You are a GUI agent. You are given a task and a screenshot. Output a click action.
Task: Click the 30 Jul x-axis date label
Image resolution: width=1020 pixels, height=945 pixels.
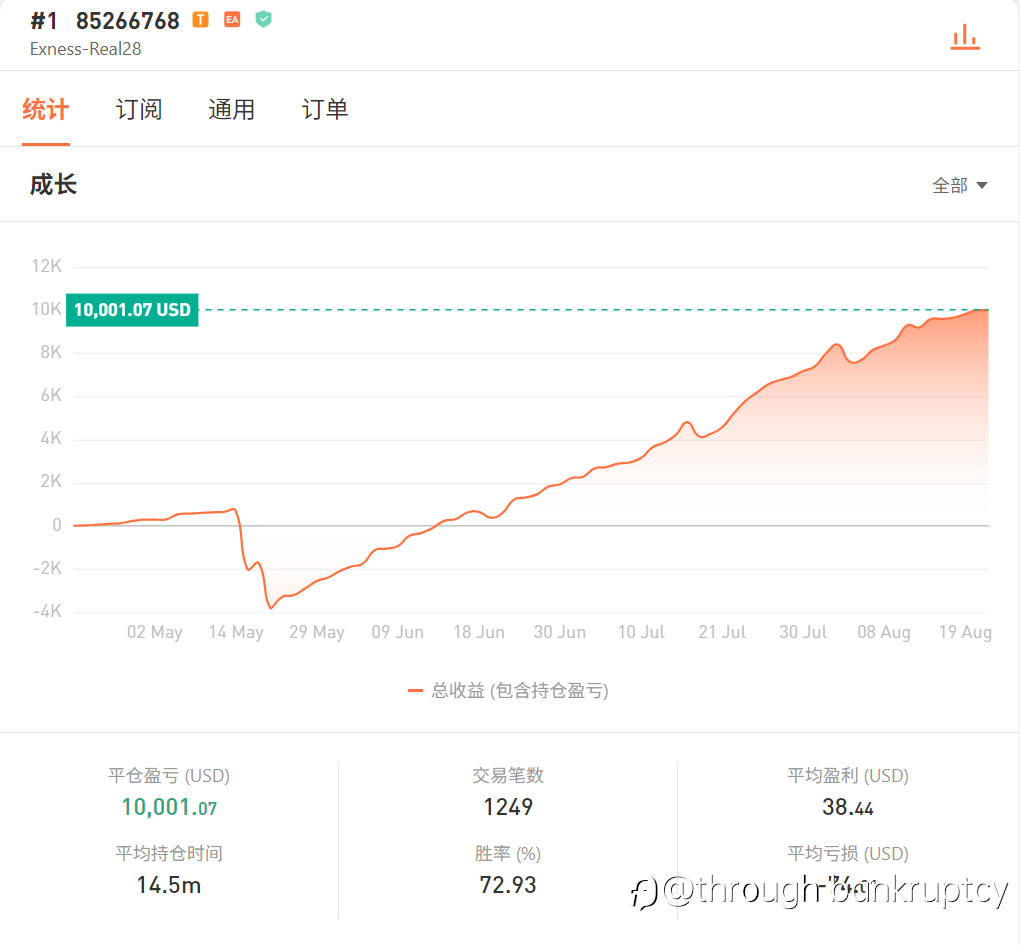click(803, 632)
